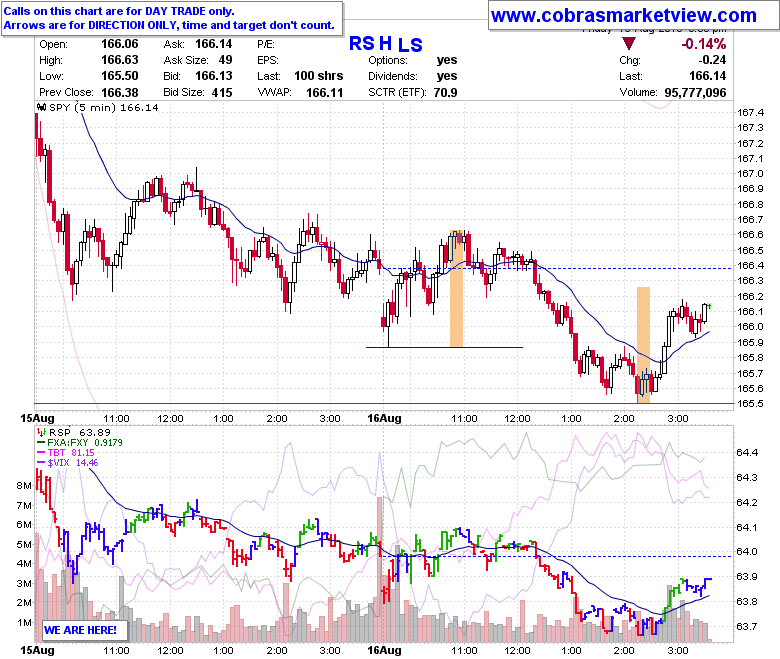This screenshot has height=659, width=780.
Task: Select the Ask value 166.14
Action: 214,44
